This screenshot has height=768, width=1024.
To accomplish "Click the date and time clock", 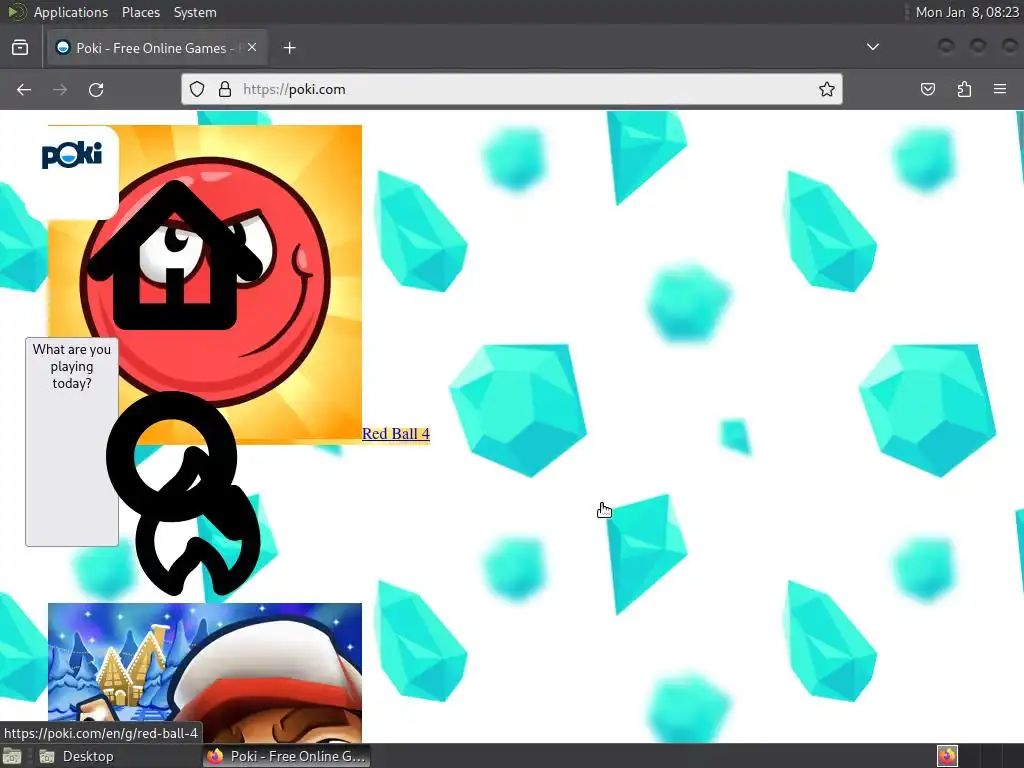I will click(967, 12).
